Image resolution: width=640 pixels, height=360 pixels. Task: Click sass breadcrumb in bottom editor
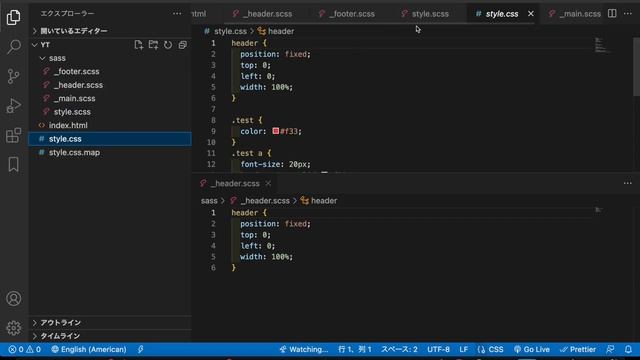[x=209, y=201]
